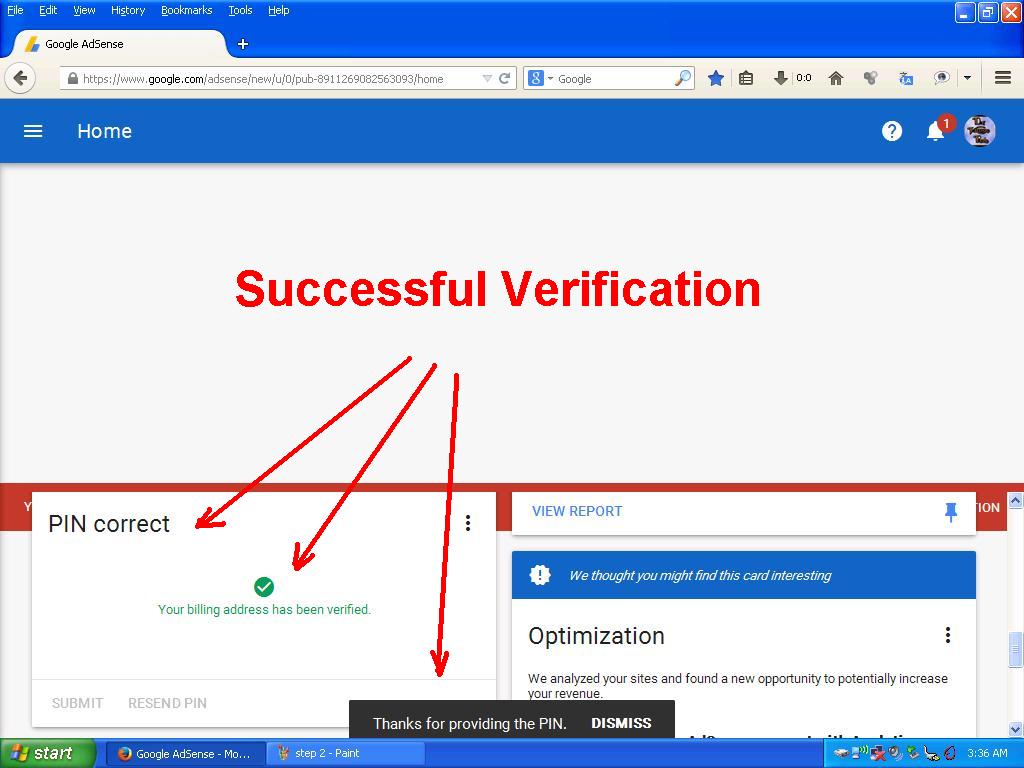Open the Firefox hamburger menu
The width and height of the screenshot is (1024, 768).
(1003, 78)
